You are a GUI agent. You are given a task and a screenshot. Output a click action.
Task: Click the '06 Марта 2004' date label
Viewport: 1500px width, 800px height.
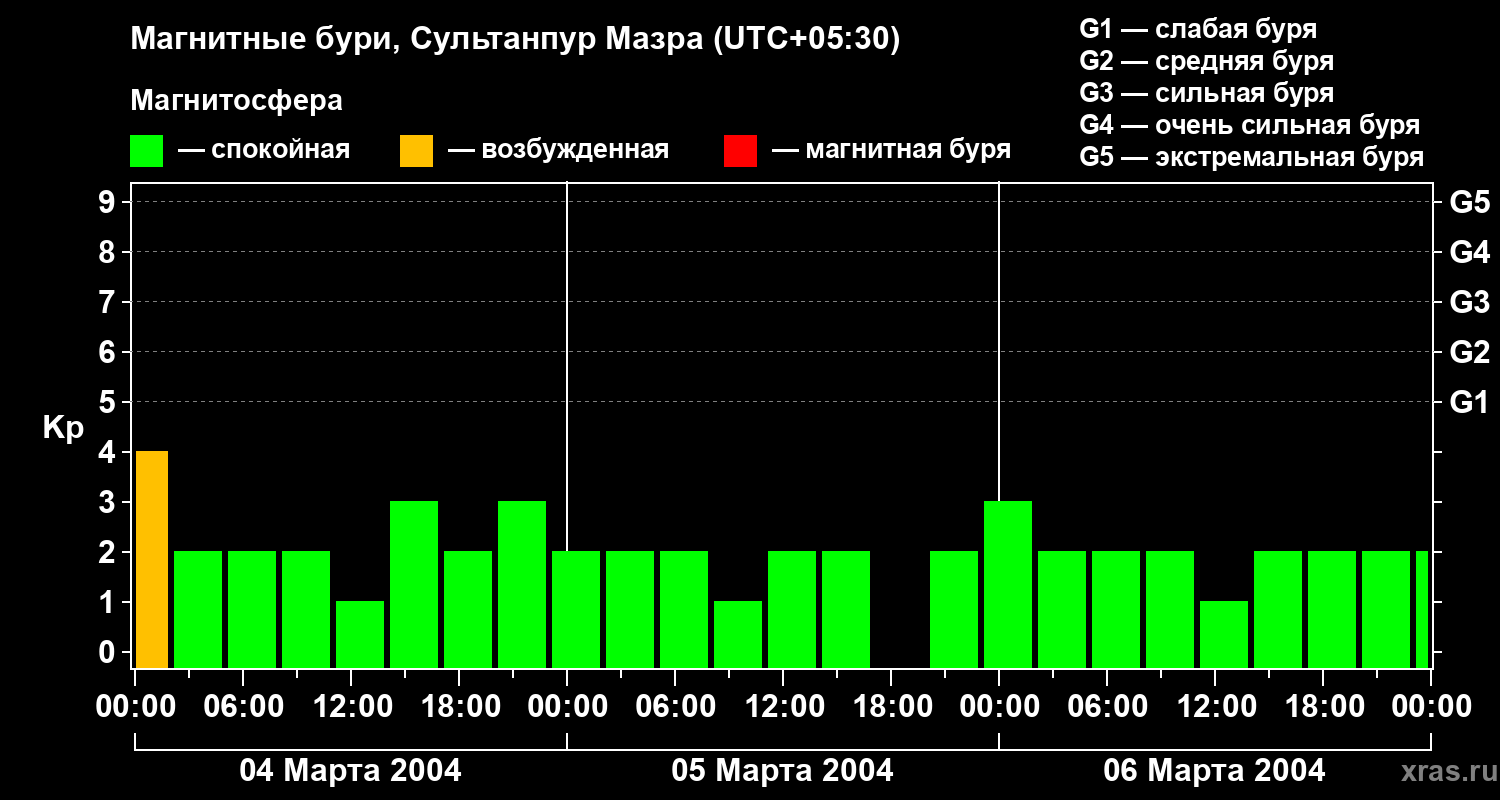[x=1214, y=771]
